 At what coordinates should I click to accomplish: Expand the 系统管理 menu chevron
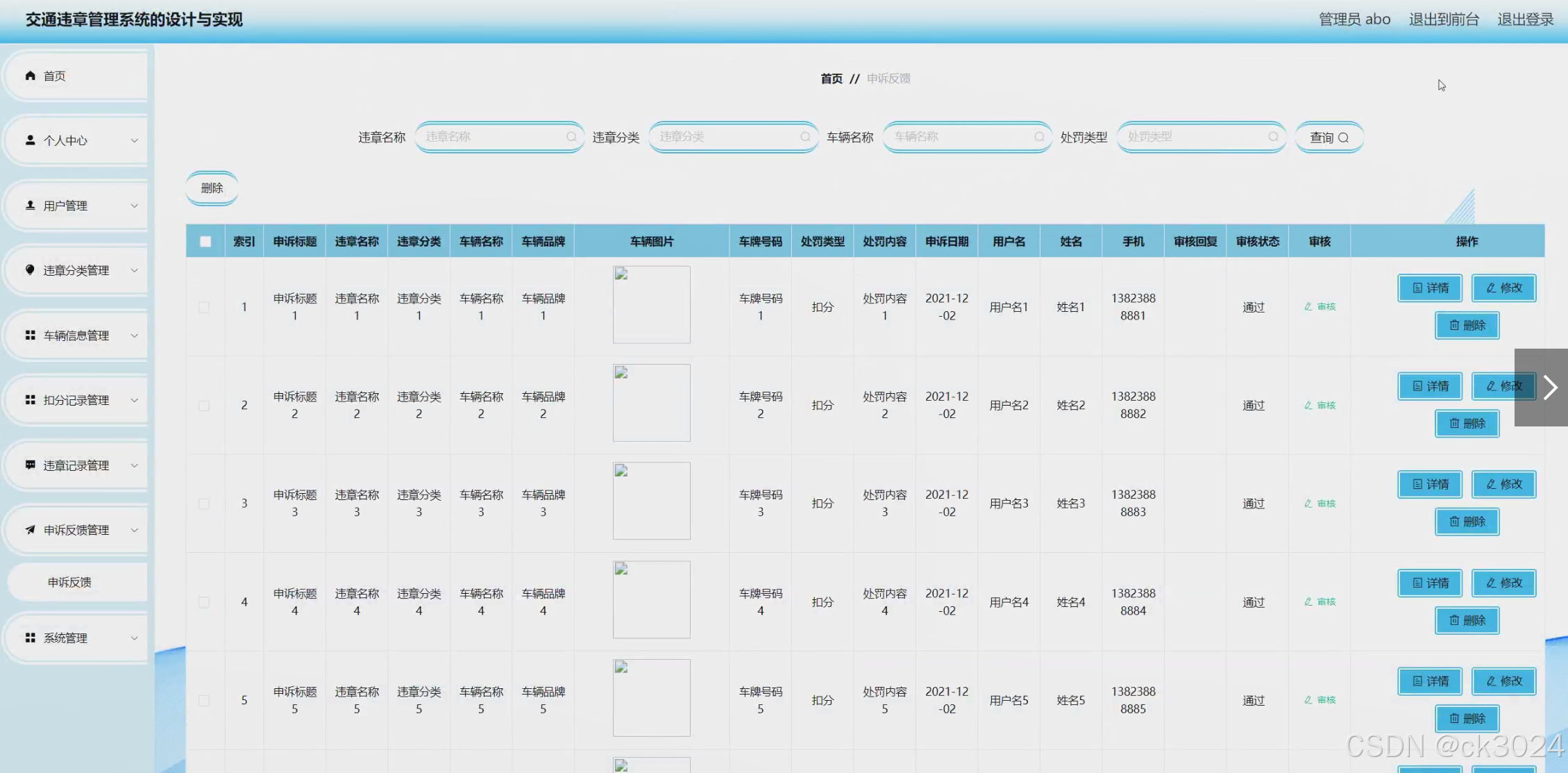pos(134,638)
